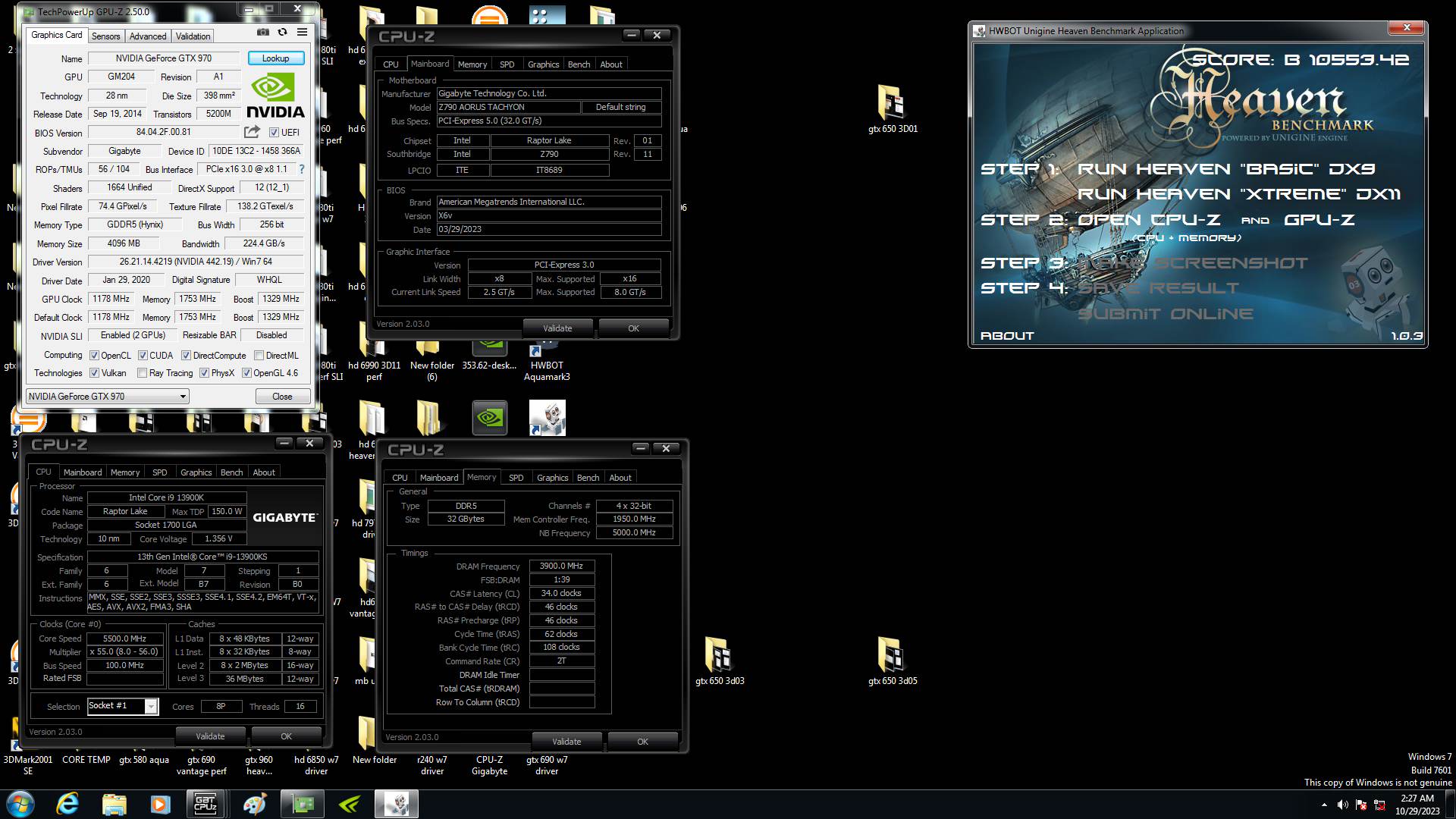Viewport: 1456px width, 819px height.
Task: Click the Lookup button in GPU-Z
Action: click(x=275, y=58)
